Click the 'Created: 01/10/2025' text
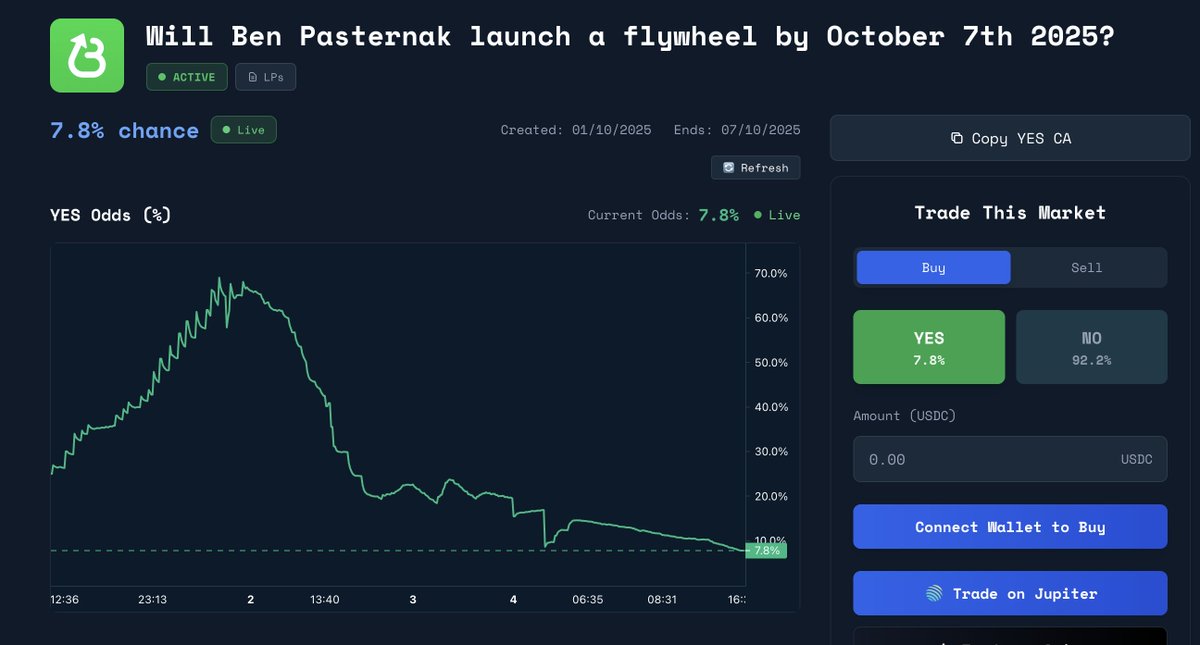The image size is (1200, 645). pos(576,130)
